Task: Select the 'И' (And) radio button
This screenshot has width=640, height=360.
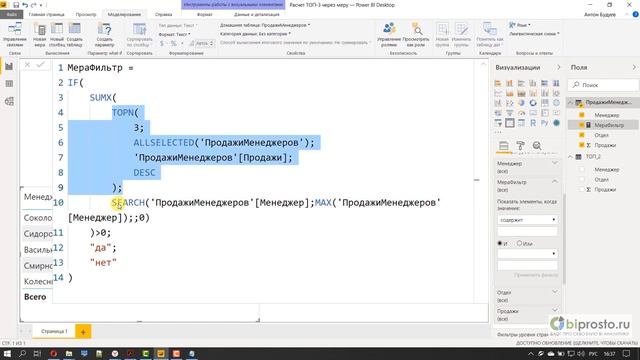Action: pos(500,243)
